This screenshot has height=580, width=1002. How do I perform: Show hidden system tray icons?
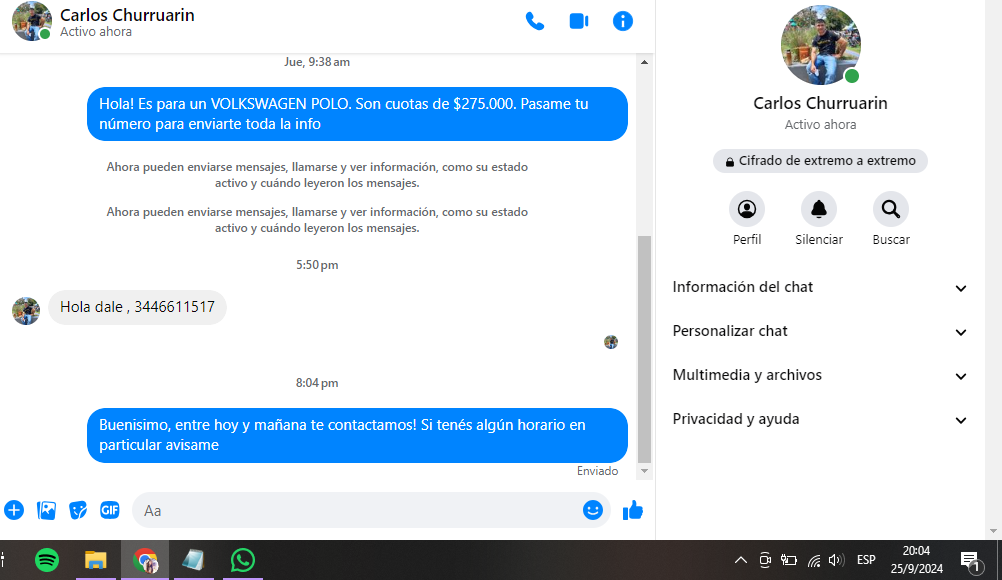(x=741, y=560)
